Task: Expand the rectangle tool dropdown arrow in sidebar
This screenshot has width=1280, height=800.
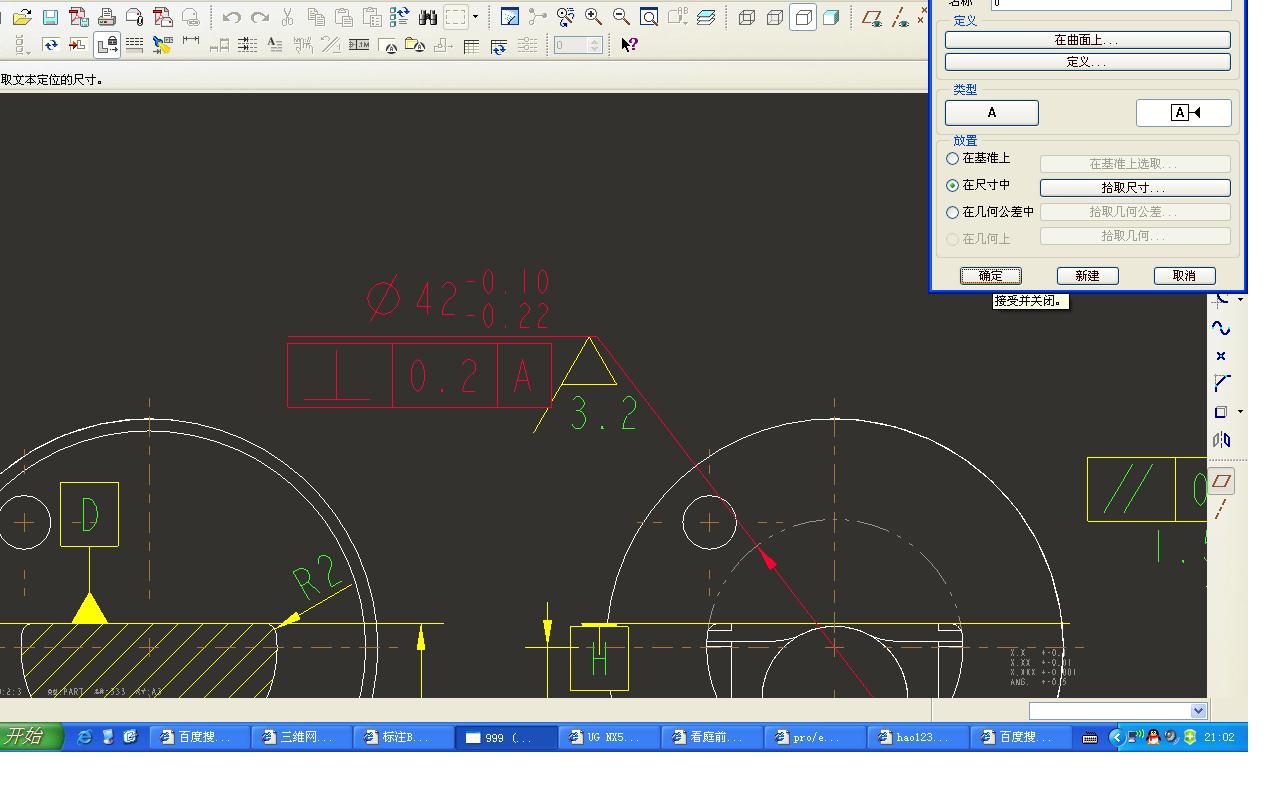Action: coord(1241,412)
